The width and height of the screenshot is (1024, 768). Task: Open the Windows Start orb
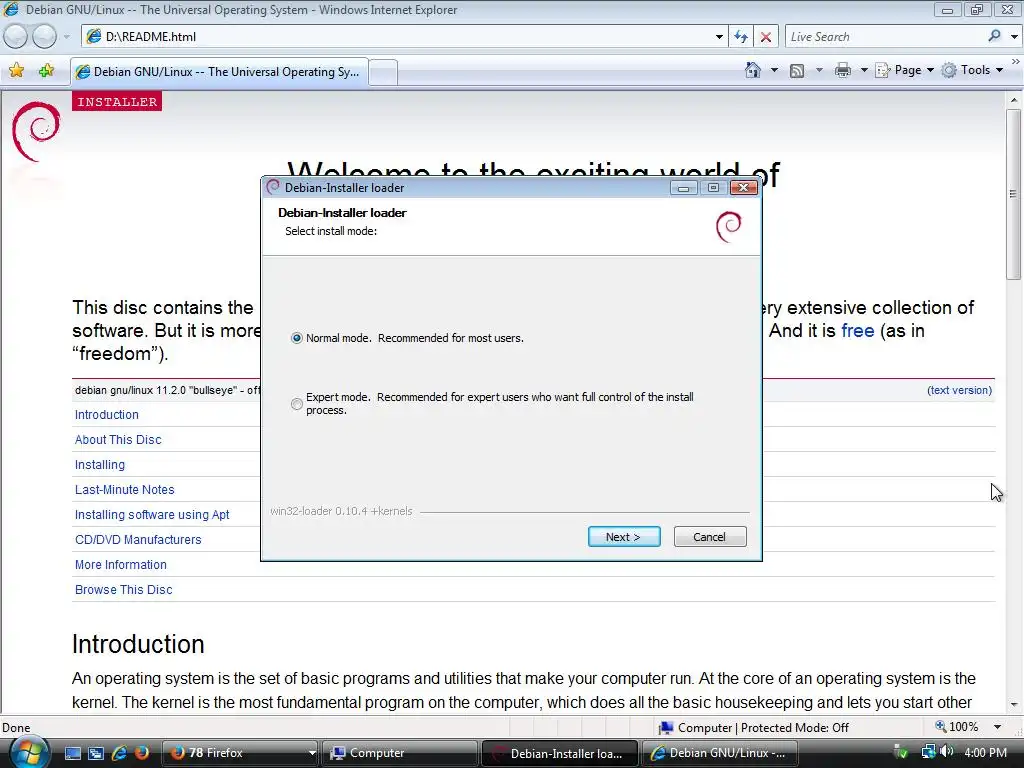pyautogui.click(x=29, y=752)
